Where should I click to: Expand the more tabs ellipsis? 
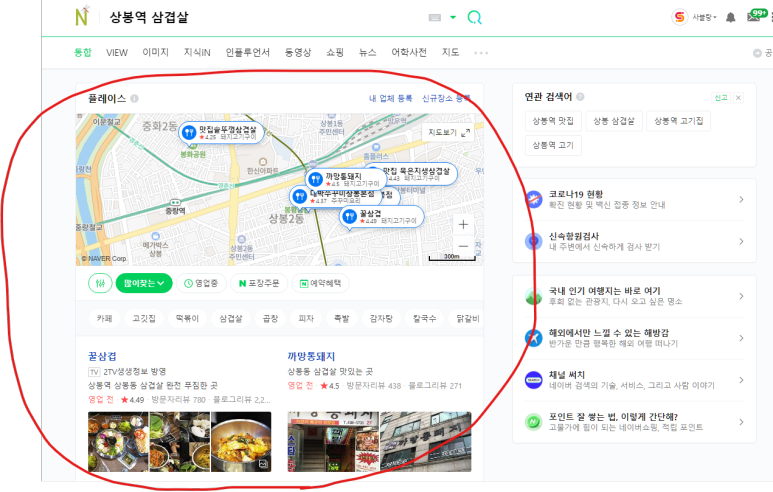481,53
